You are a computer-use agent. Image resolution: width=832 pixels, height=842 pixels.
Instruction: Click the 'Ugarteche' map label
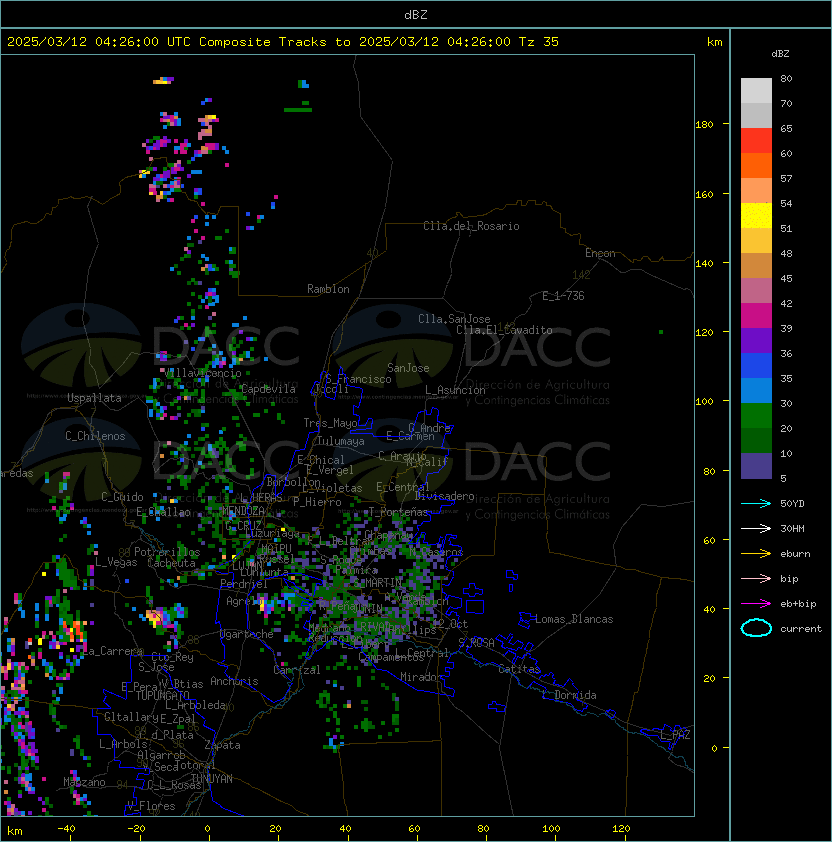point(247,634)
